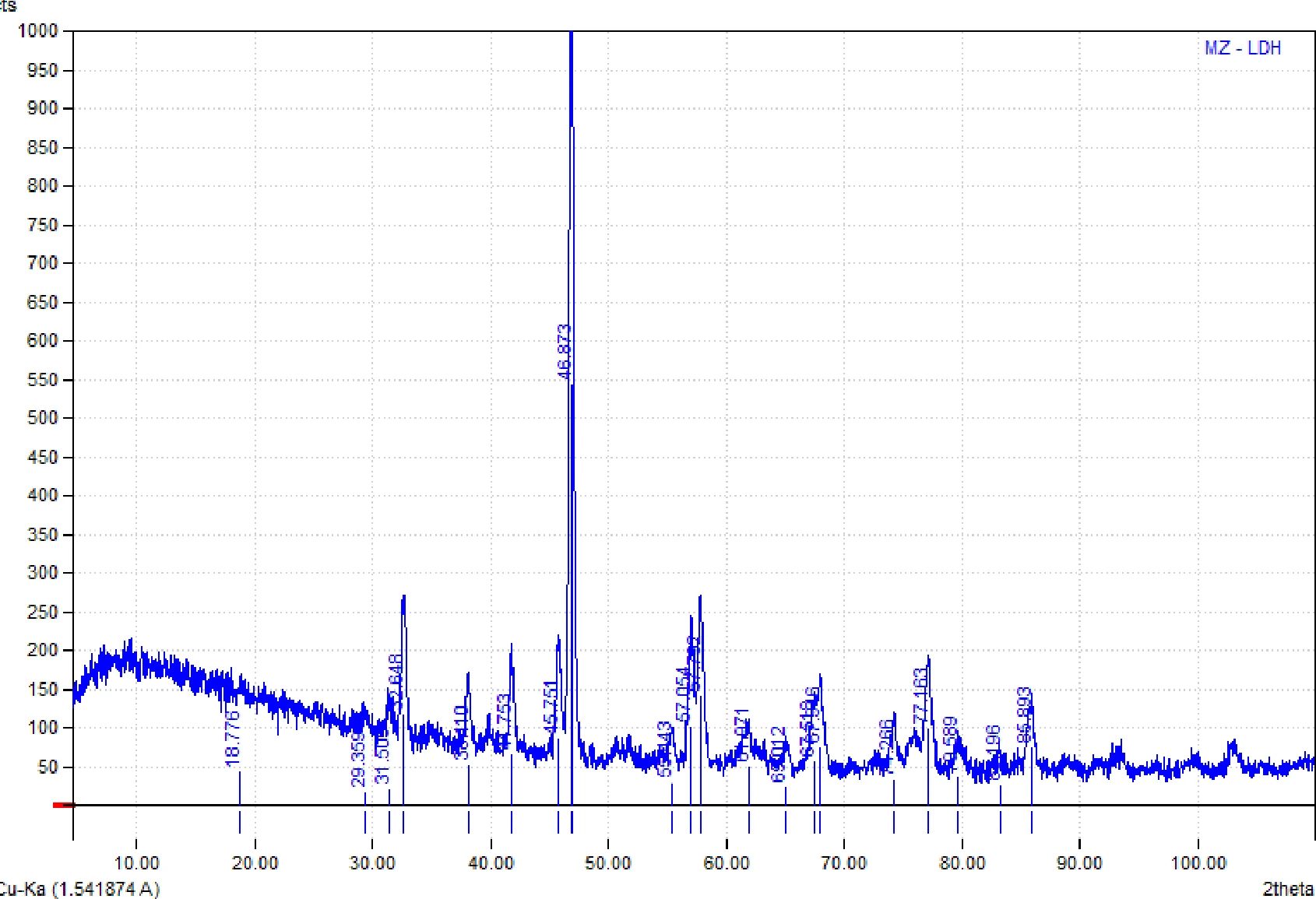Click the red marker at baseline left end
The width and height of the screenshot is (1316, 899).
(x=63, y=805)
